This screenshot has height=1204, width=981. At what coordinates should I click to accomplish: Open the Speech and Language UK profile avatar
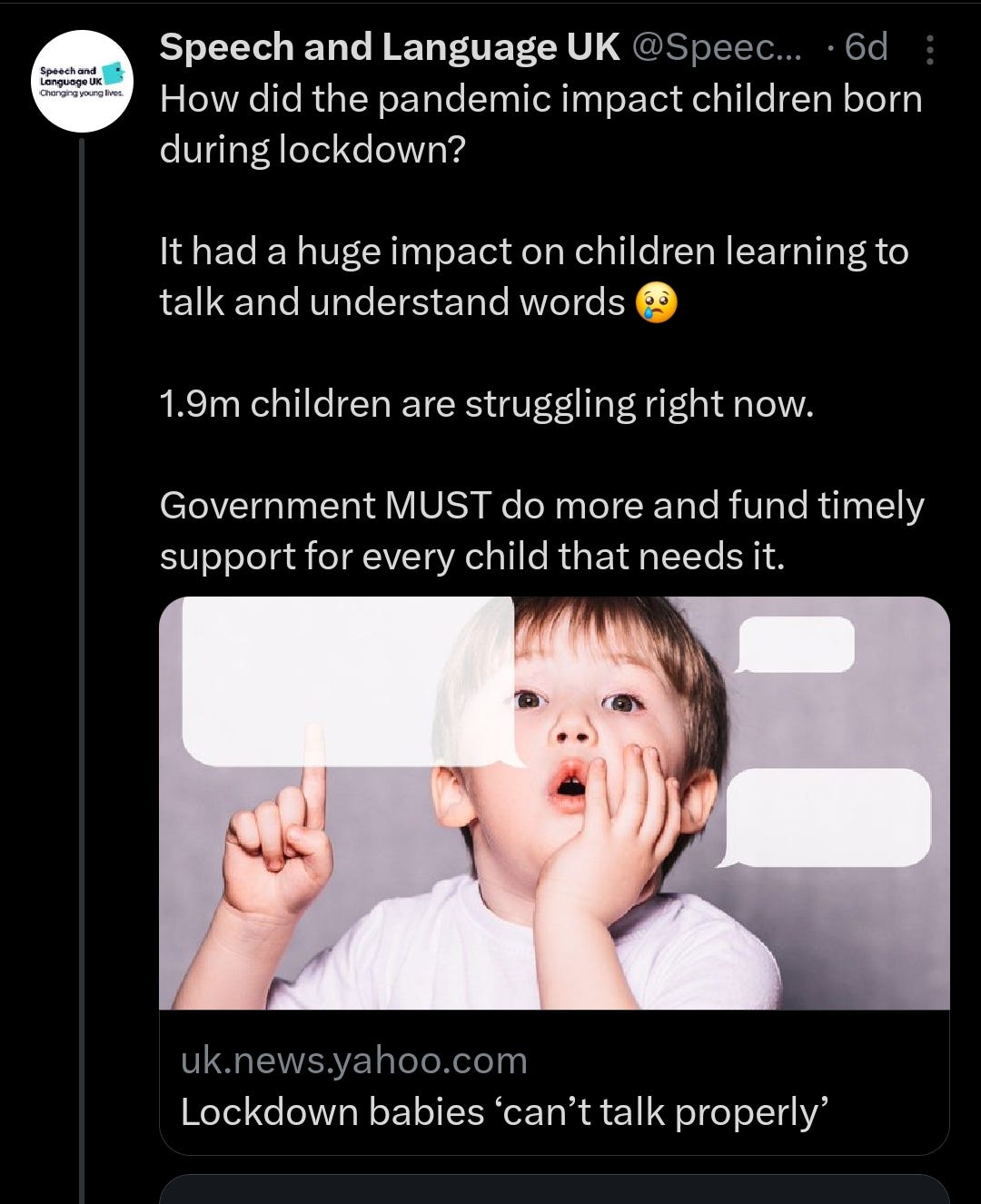[x=82, y=82]
